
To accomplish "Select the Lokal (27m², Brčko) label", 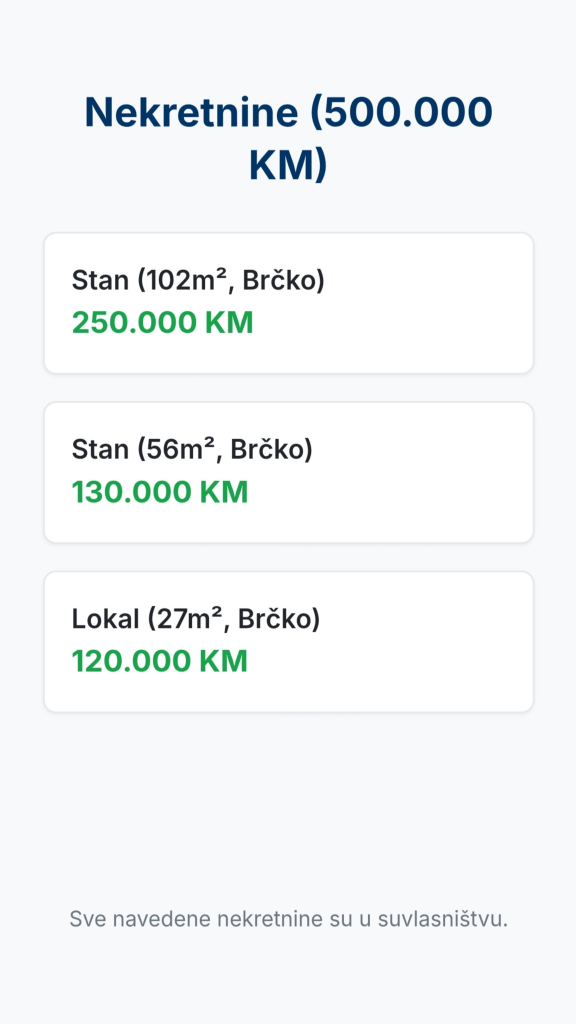I will click(x=196, y=619).
